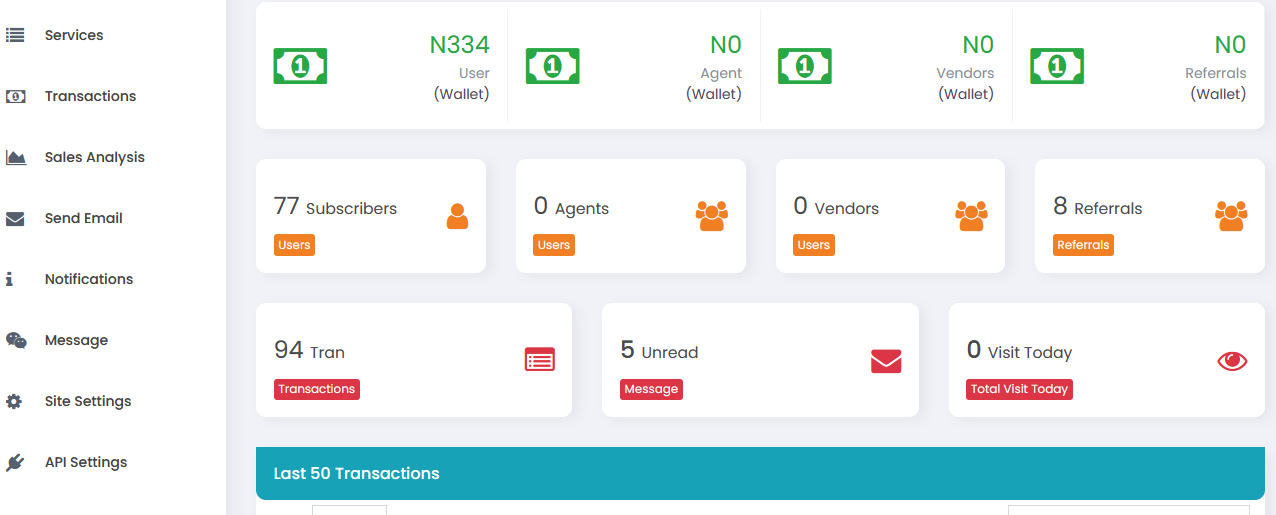The image size is (1276, 515).
Task: Open Sales Analysis in the sidebar
Action: coord(94,157)
